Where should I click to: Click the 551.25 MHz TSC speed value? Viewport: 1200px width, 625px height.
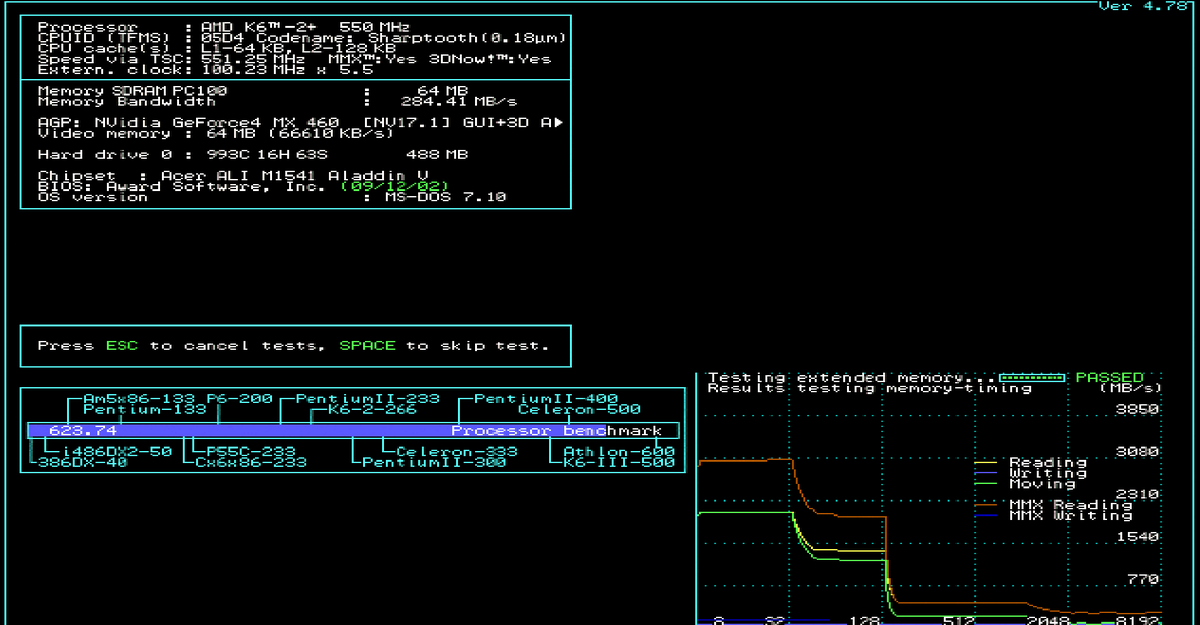(x=252, y=58)
